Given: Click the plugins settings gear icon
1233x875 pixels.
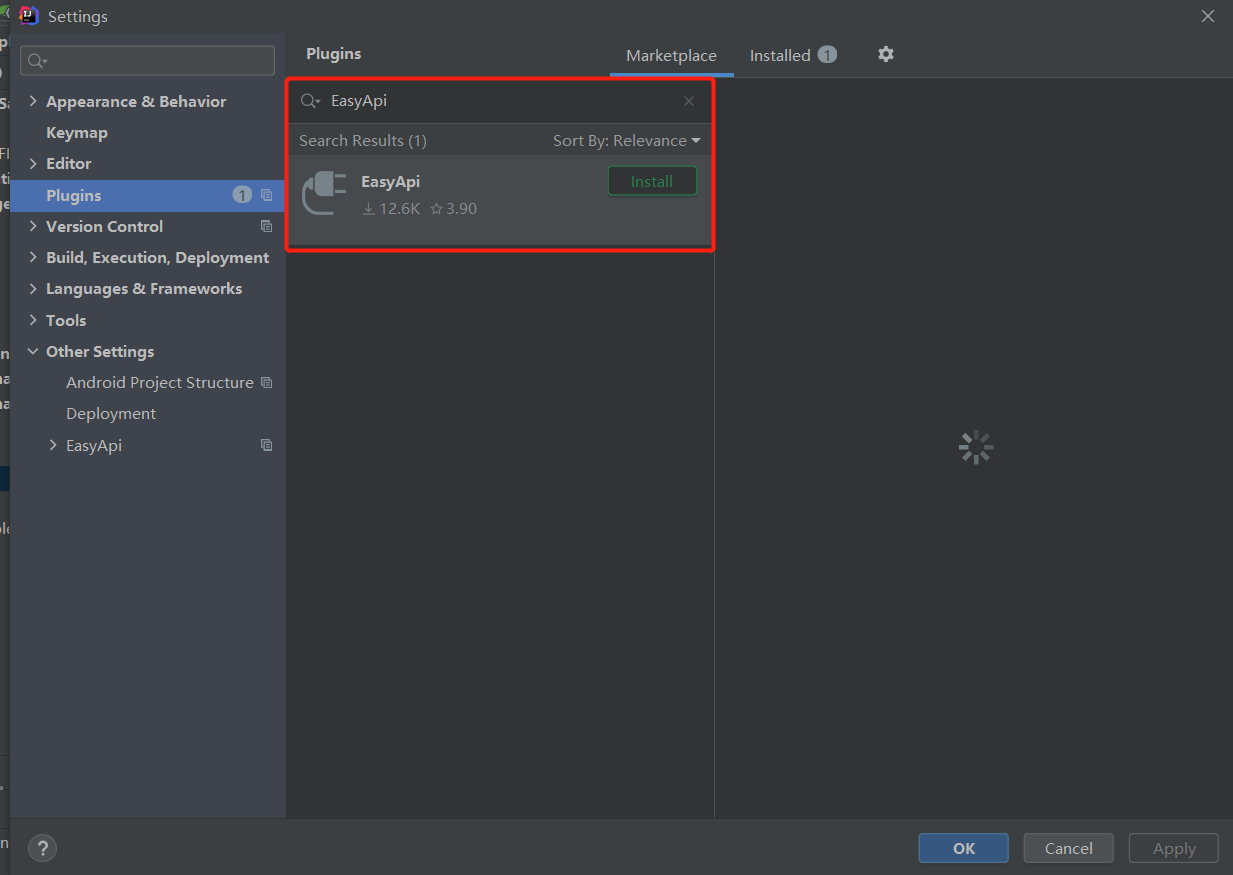Looking at the screenshot, I should 885,54.
